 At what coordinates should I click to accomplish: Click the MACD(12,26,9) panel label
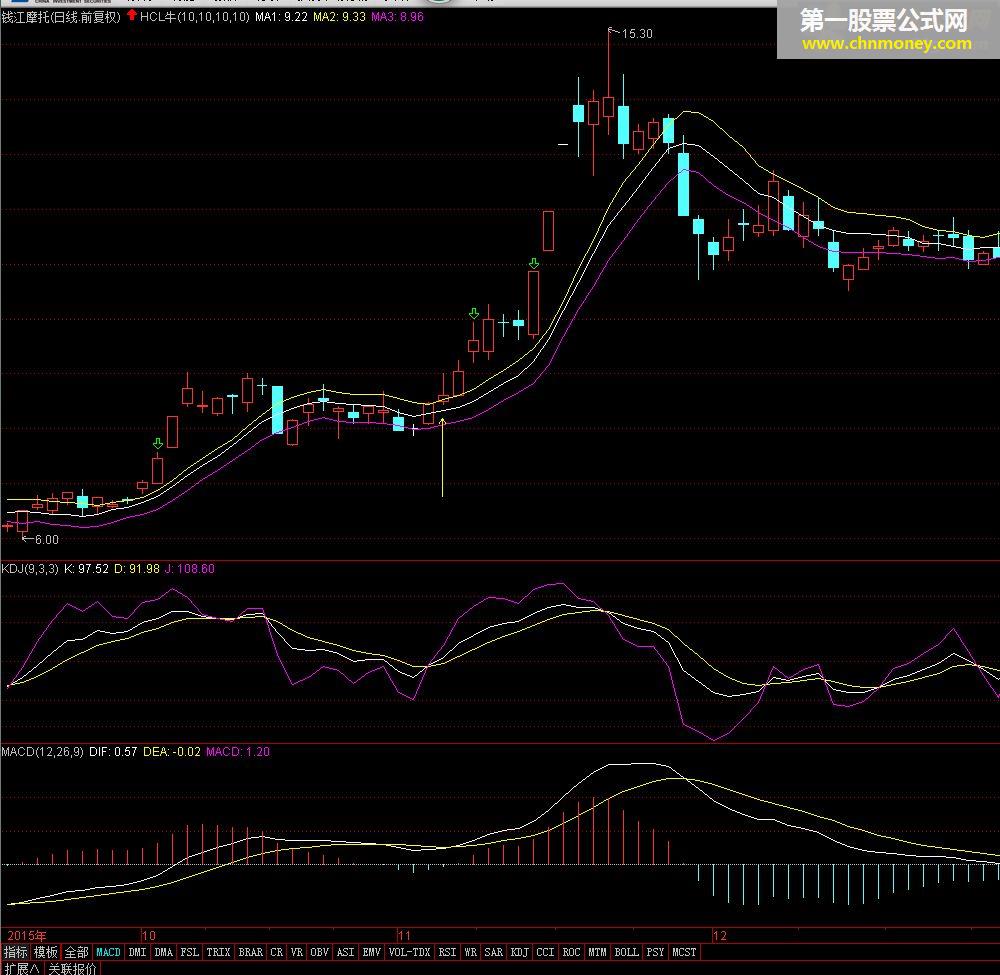pos(42,751)
